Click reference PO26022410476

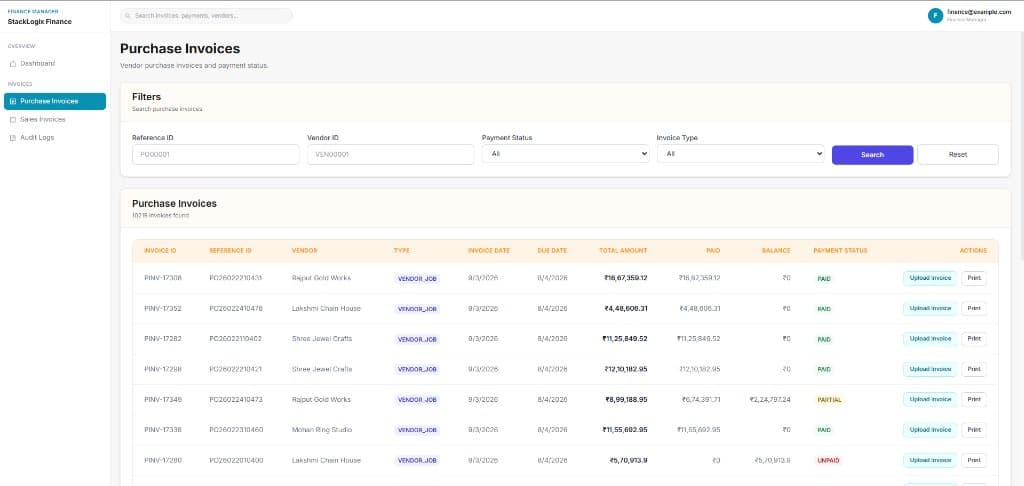tap(236, 308)
